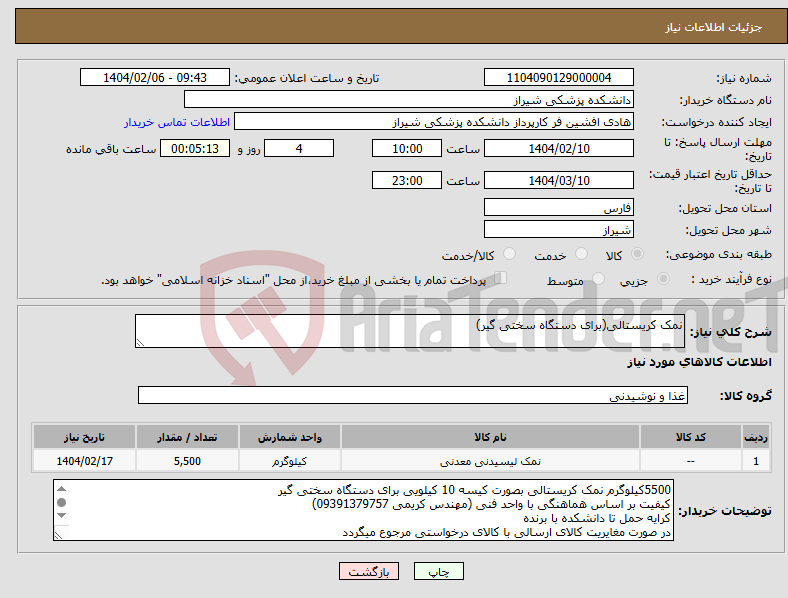Select the متوسط purchase type radio
Screen dimensions: 788x598
pos(598,279)
